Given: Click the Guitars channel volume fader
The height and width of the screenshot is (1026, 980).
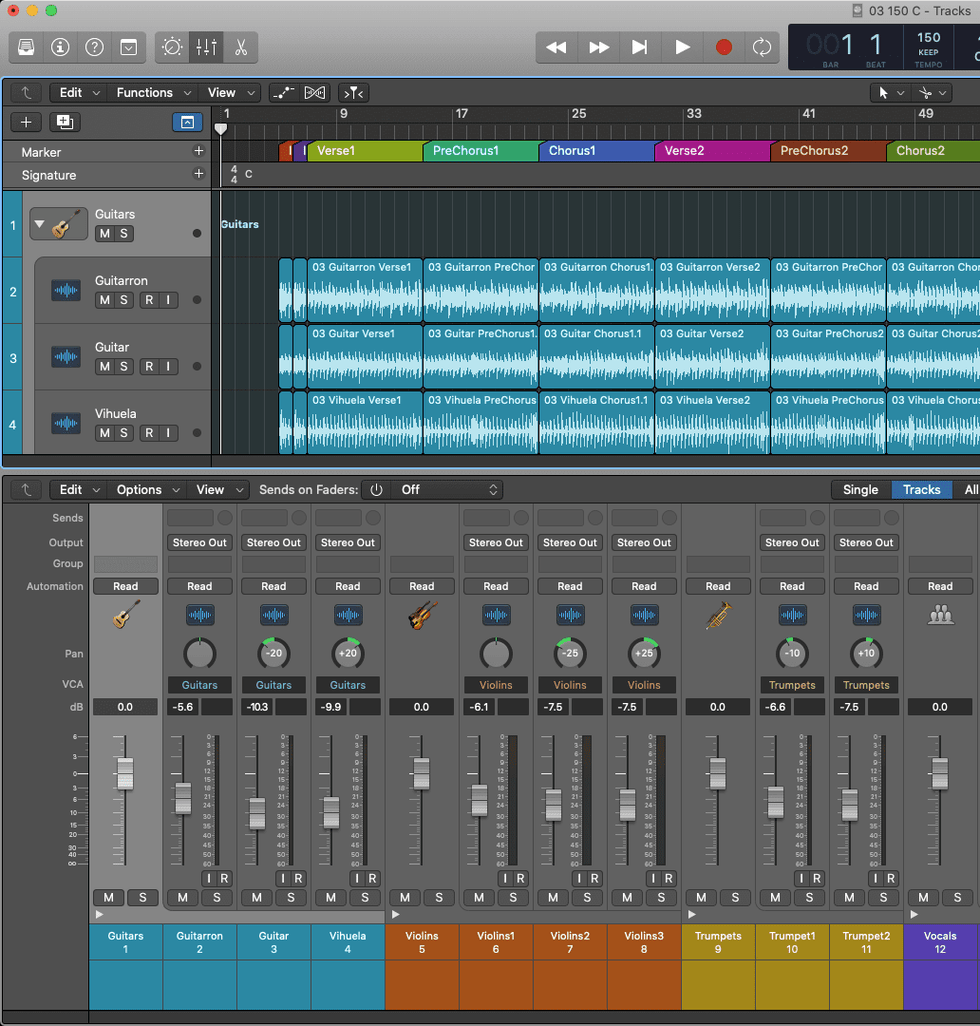Looking at the screenshot, I should [x=125, y=773].
